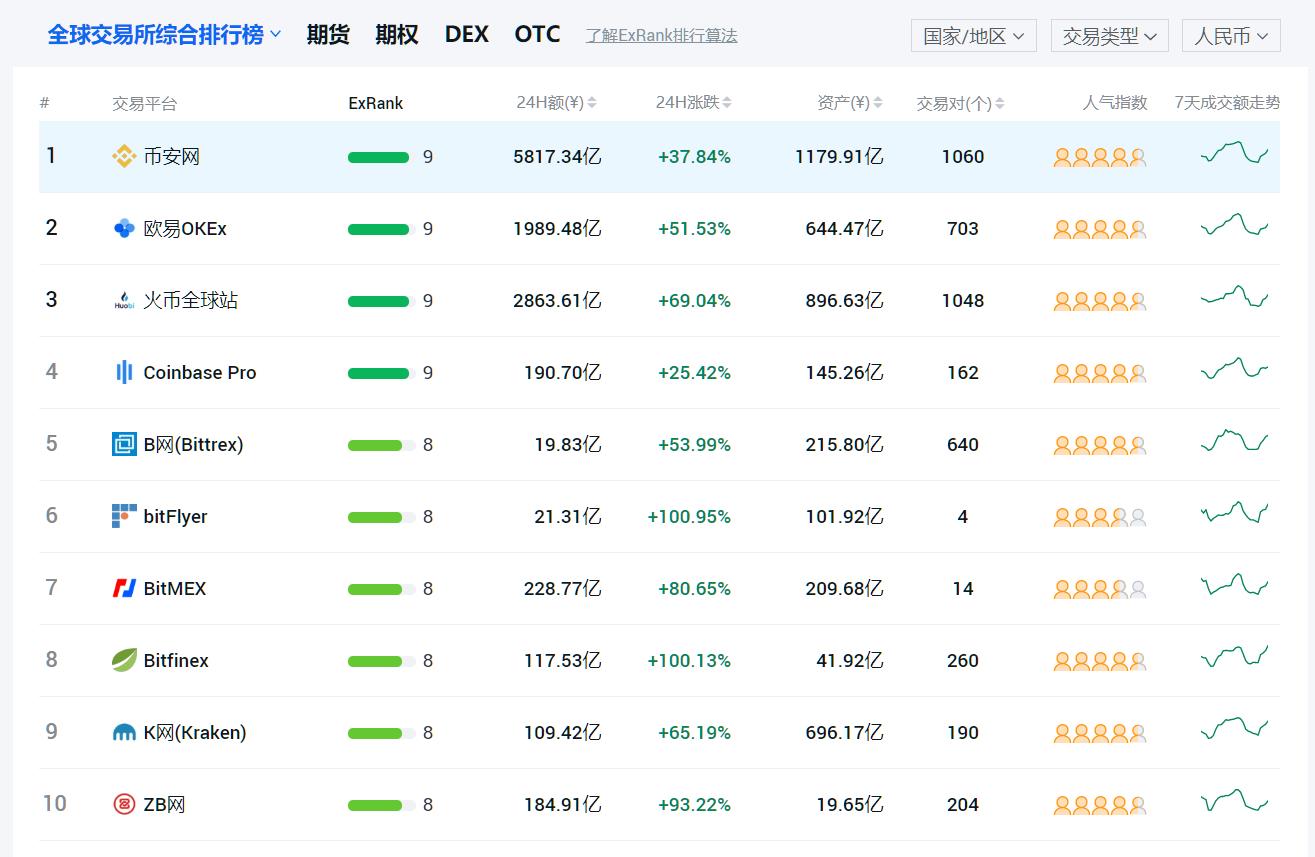
Task: Click the Bitfinex leaf logo icon
Action: point(124,660)
